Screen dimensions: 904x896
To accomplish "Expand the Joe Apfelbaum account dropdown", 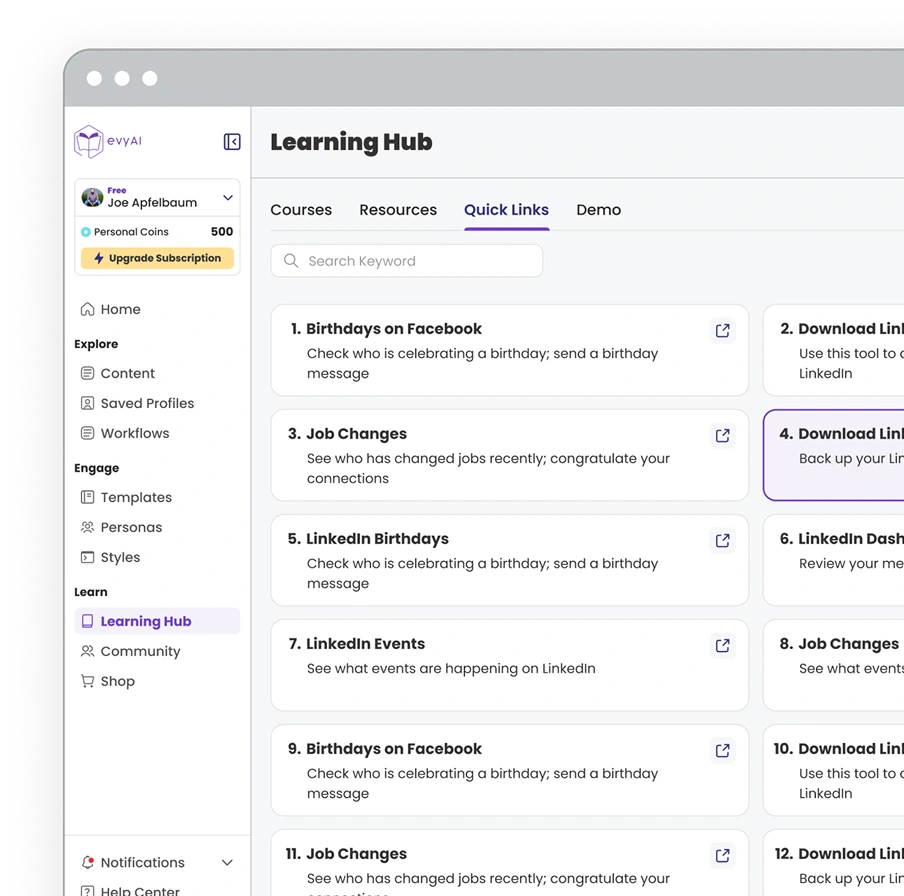I will pos(228,198).
